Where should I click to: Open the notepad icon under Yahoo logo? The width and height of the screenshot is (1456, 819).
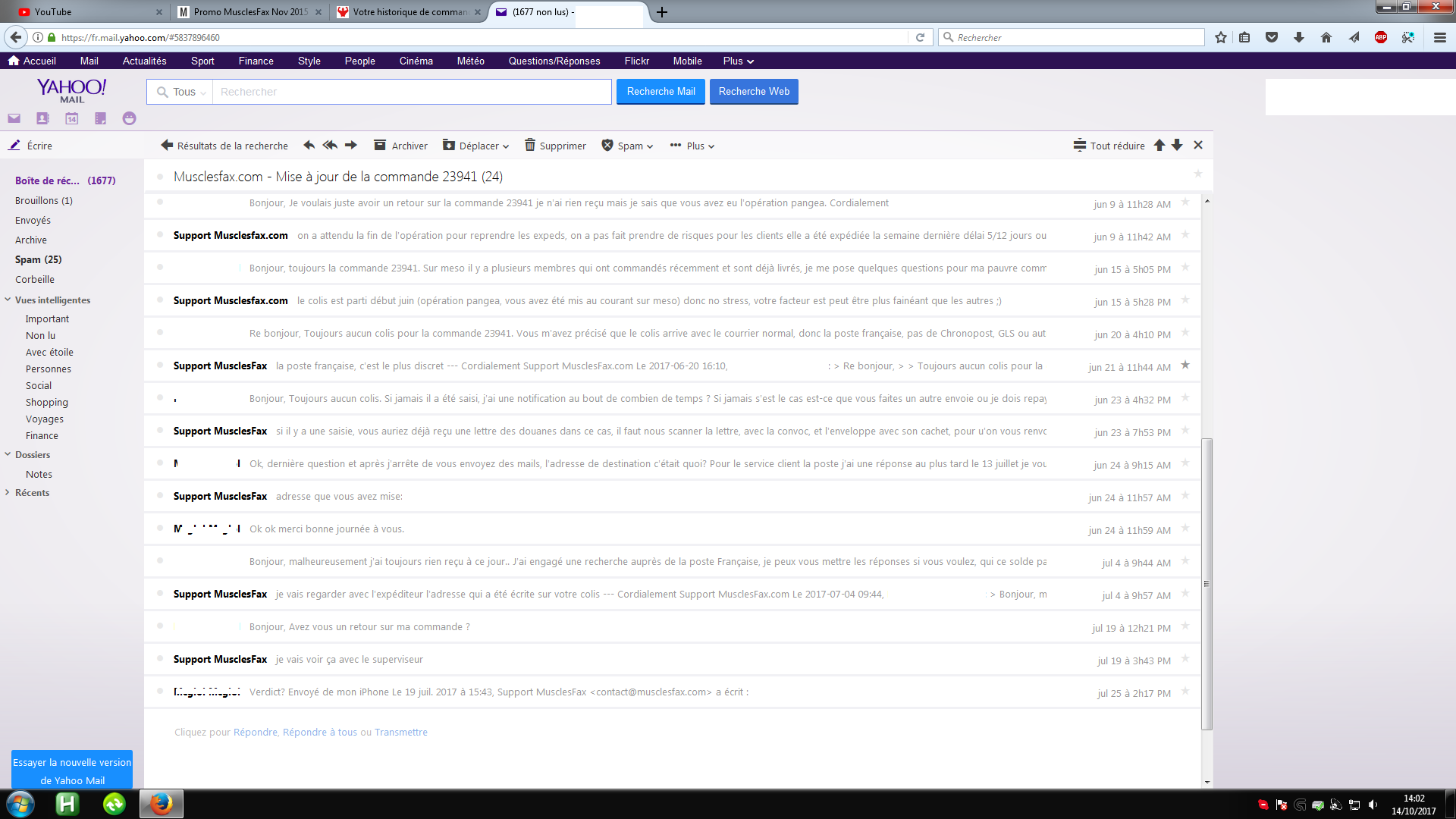pos(100,118)
